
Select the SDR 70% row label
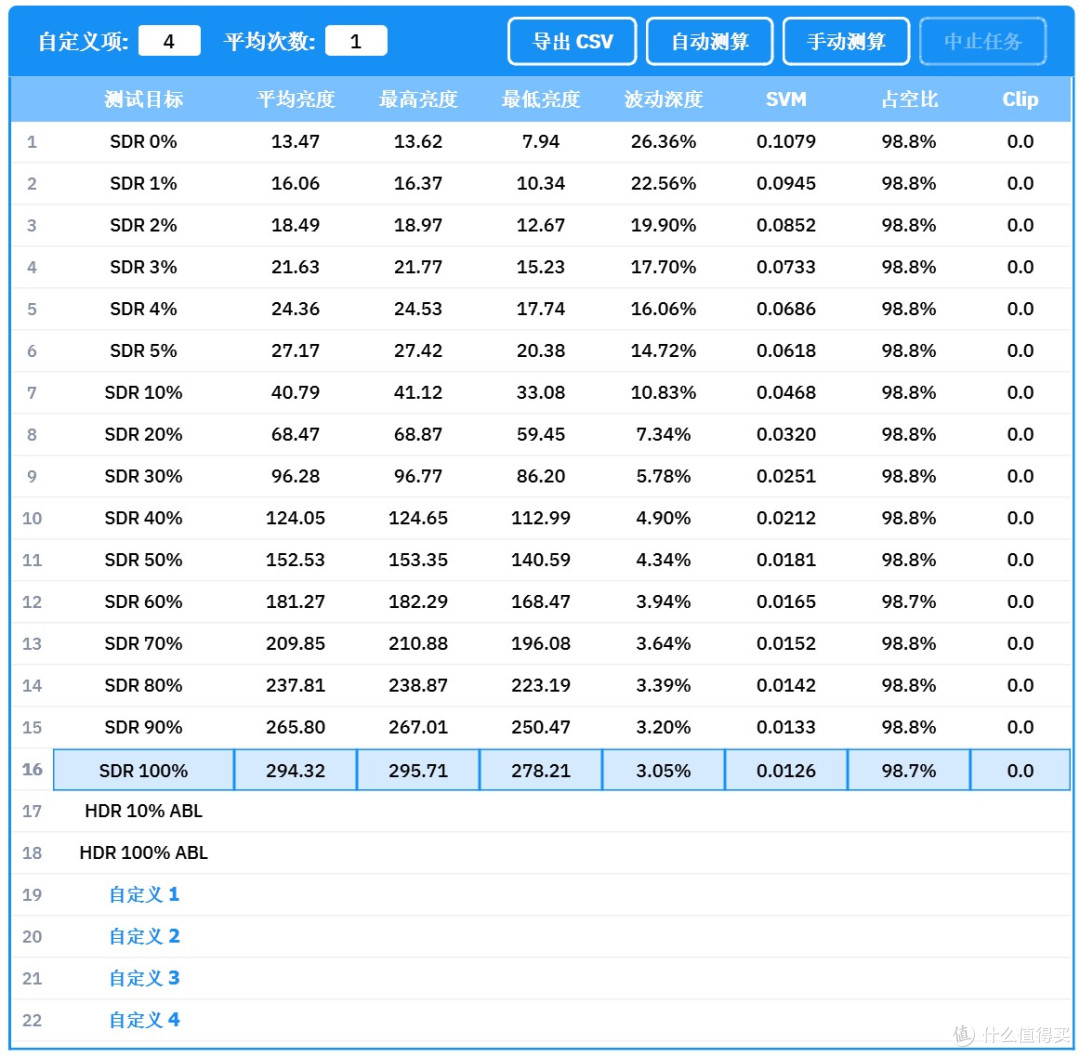(x=143, y=644)
